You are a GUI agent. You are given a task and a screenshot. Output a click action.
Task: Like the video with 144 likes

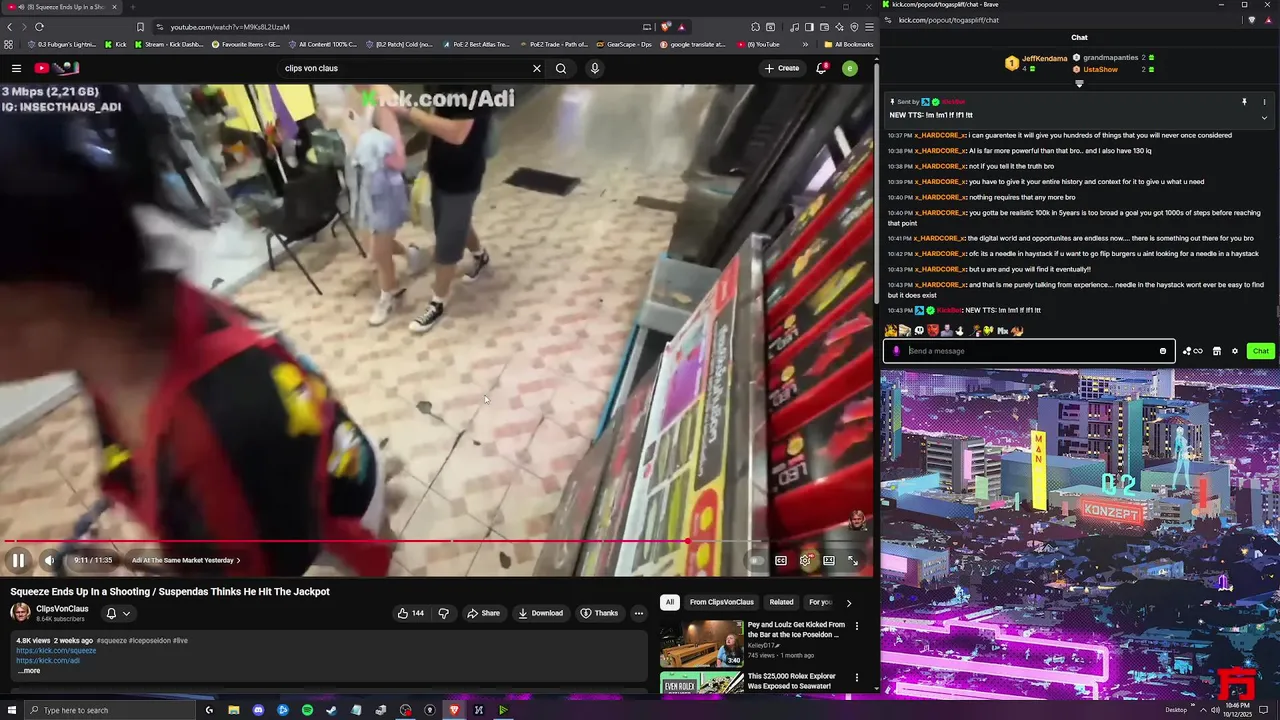(410, 613)
